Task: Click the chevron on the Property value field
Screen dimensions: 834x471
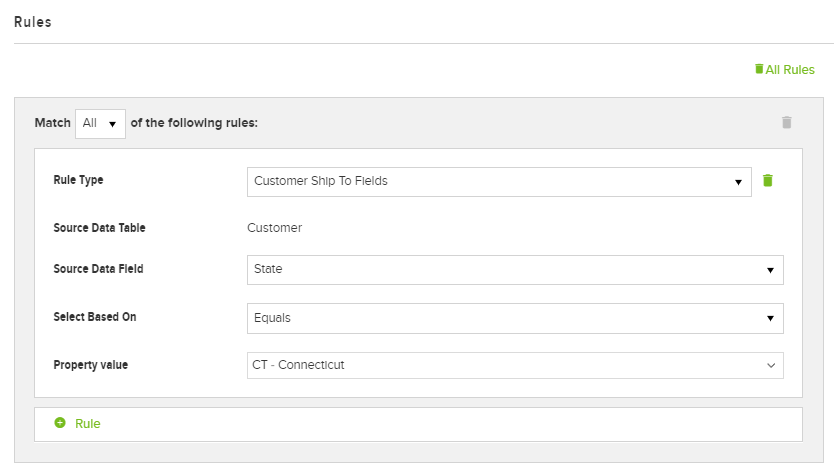Action: click(771, 366)
